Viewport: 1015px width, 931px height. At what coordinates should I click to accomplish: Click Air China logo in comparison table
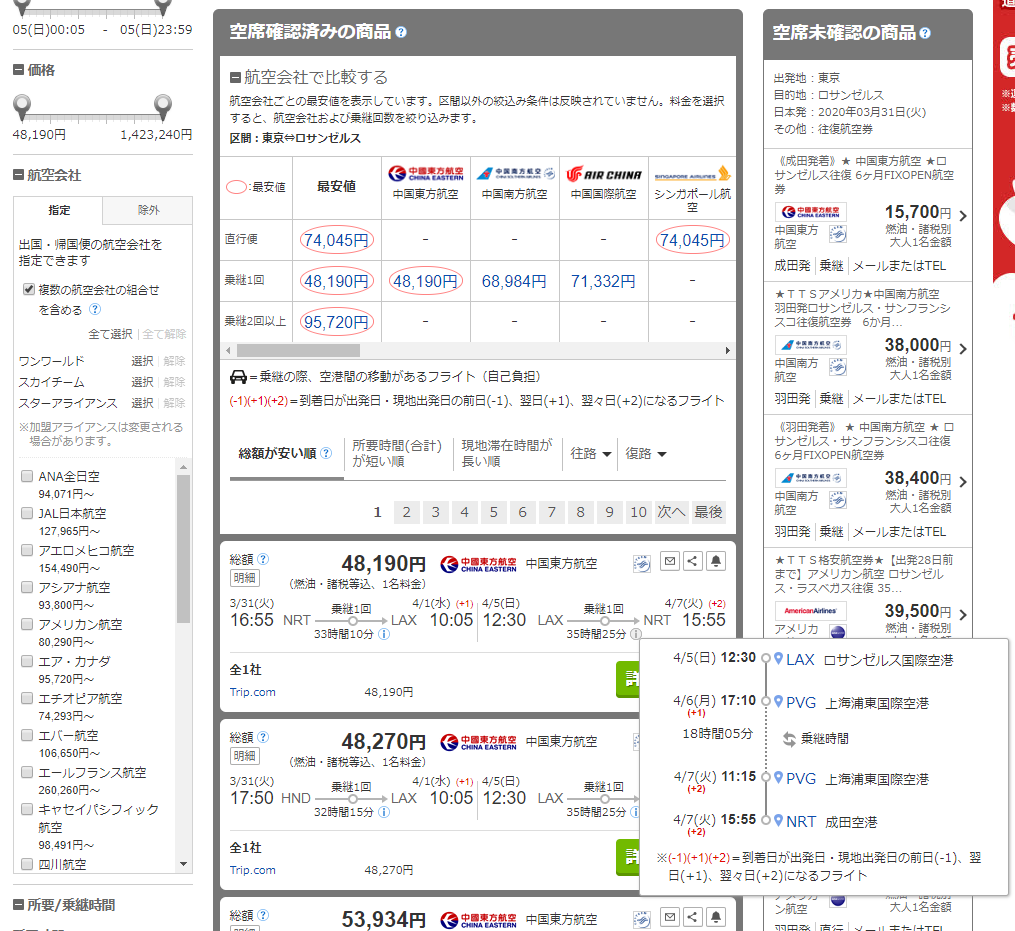[x=603, y=174]
